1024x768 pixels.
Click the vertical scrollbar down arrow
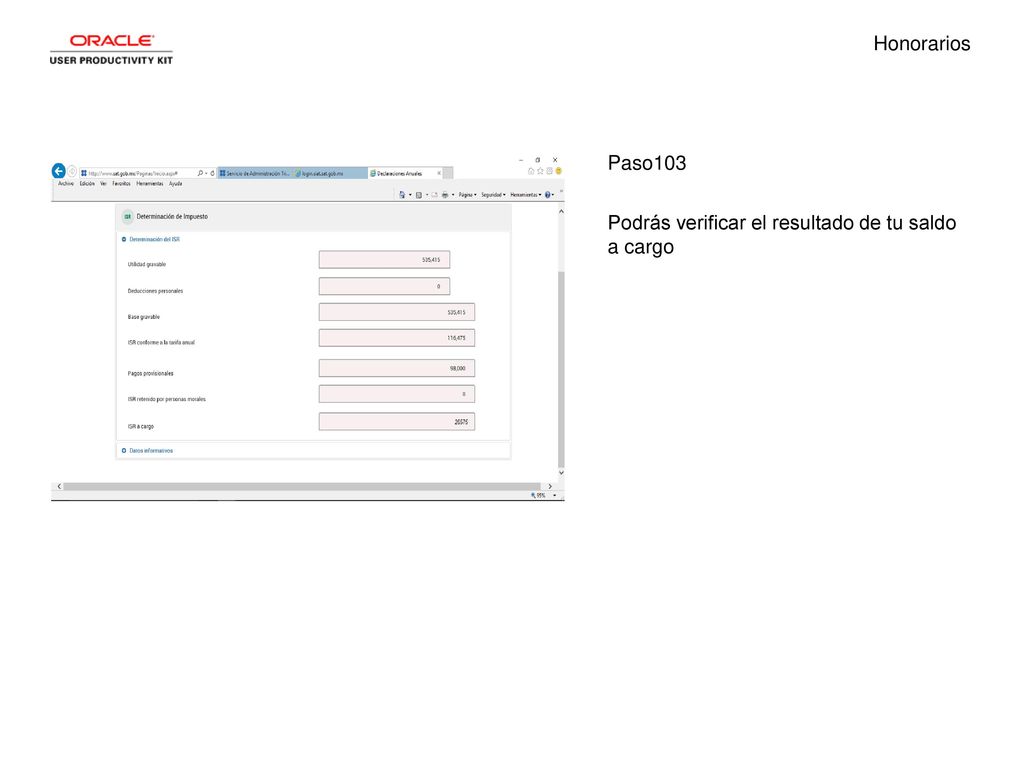click(x=561, y=473)
